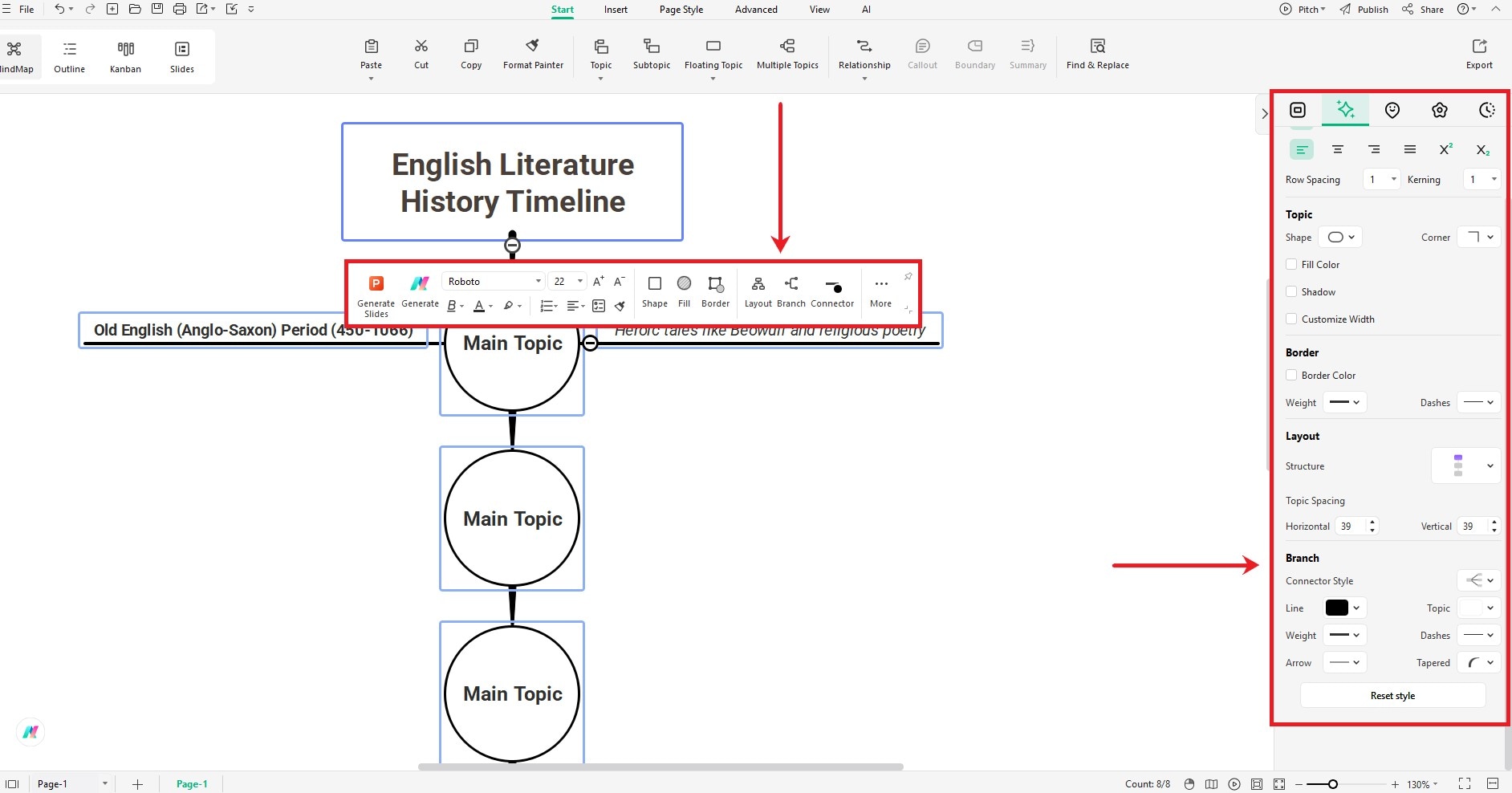The image size is (1512, 793).
Task: Insert Multiple Topics
Action: pyautogui.click(x=787, y=54)
